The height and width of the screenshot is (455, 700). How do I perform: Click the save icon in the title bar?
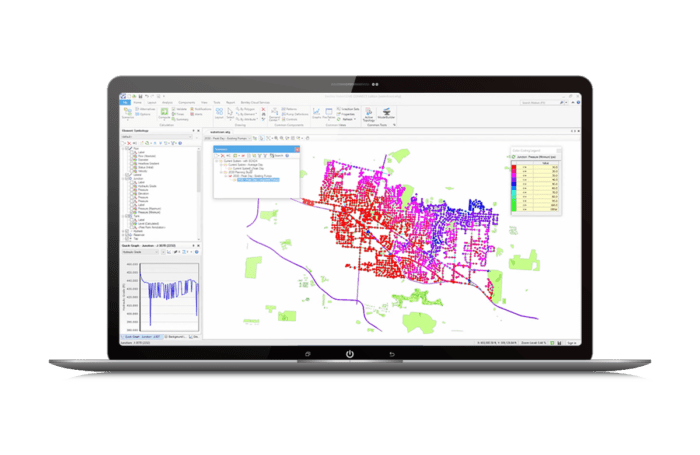pos(140,96)
